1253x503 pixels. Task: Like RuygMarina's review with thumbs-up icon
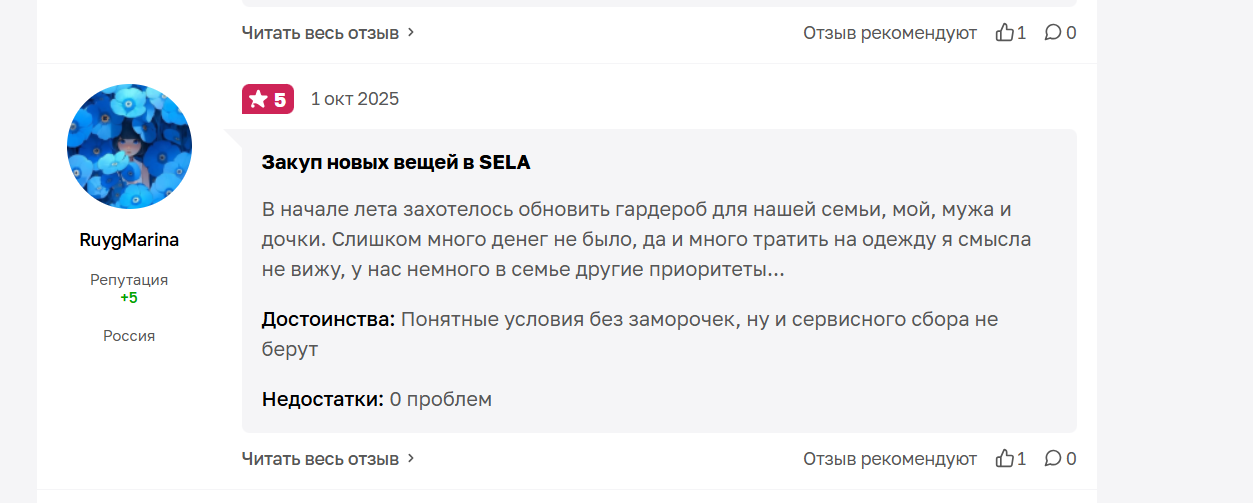(x=1005, y=459)
